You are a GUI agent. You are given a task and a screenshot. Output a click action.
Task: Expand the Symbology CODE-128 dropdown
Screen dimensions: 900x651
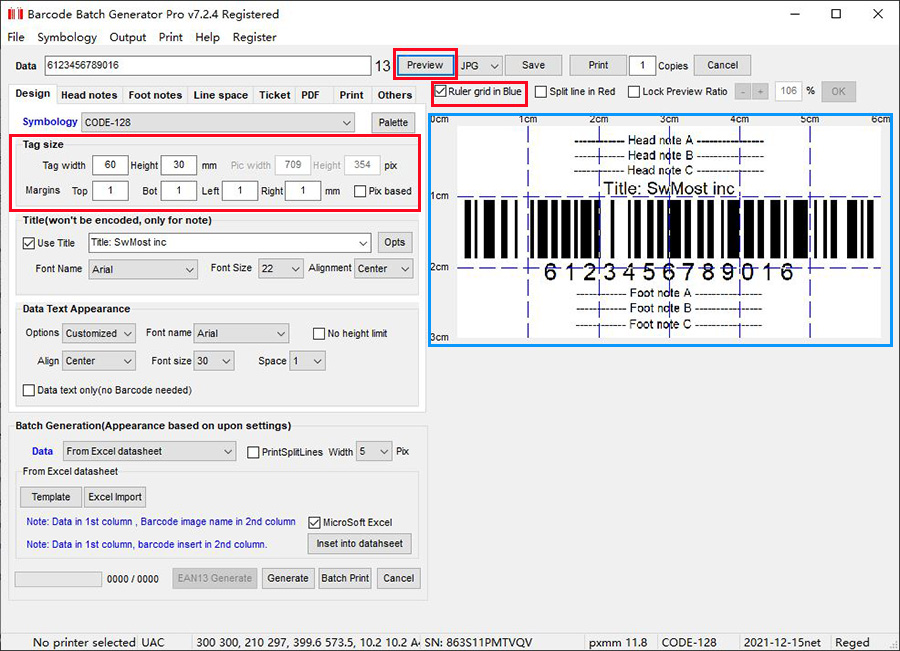tap(218, 122)
